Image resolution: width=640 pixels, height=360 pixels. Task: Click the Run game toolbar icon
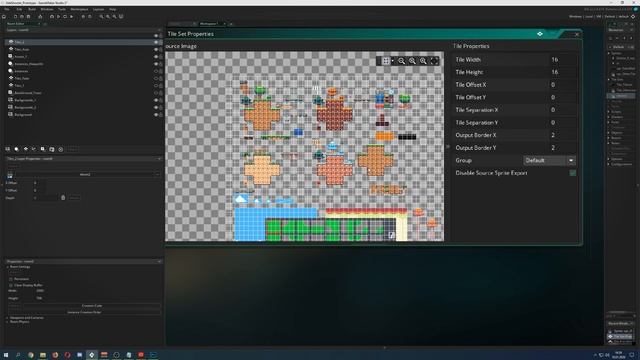[x=58, y=17]
